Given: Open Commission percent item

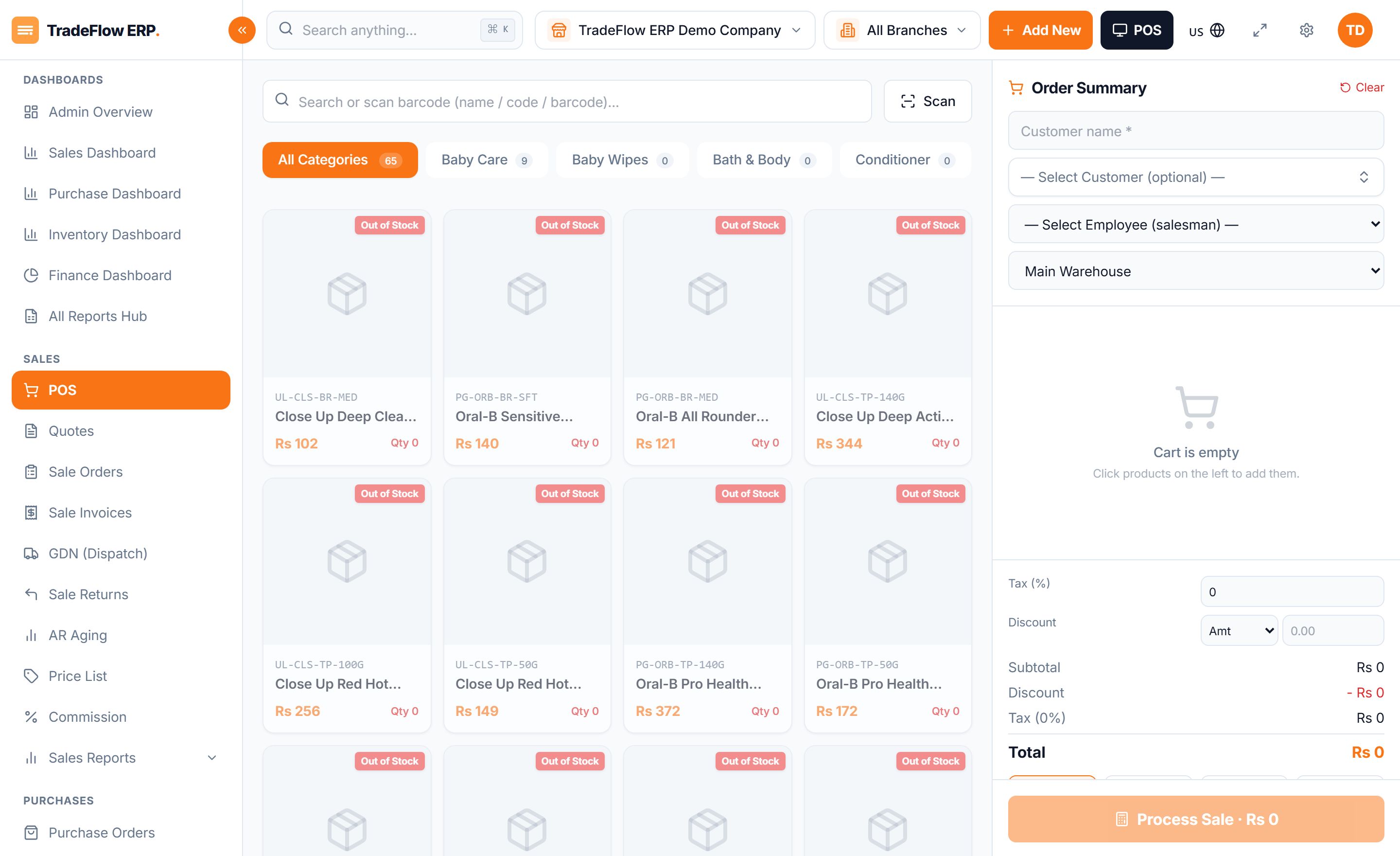Looking at the screenshot, I should [x=121, y=717].
